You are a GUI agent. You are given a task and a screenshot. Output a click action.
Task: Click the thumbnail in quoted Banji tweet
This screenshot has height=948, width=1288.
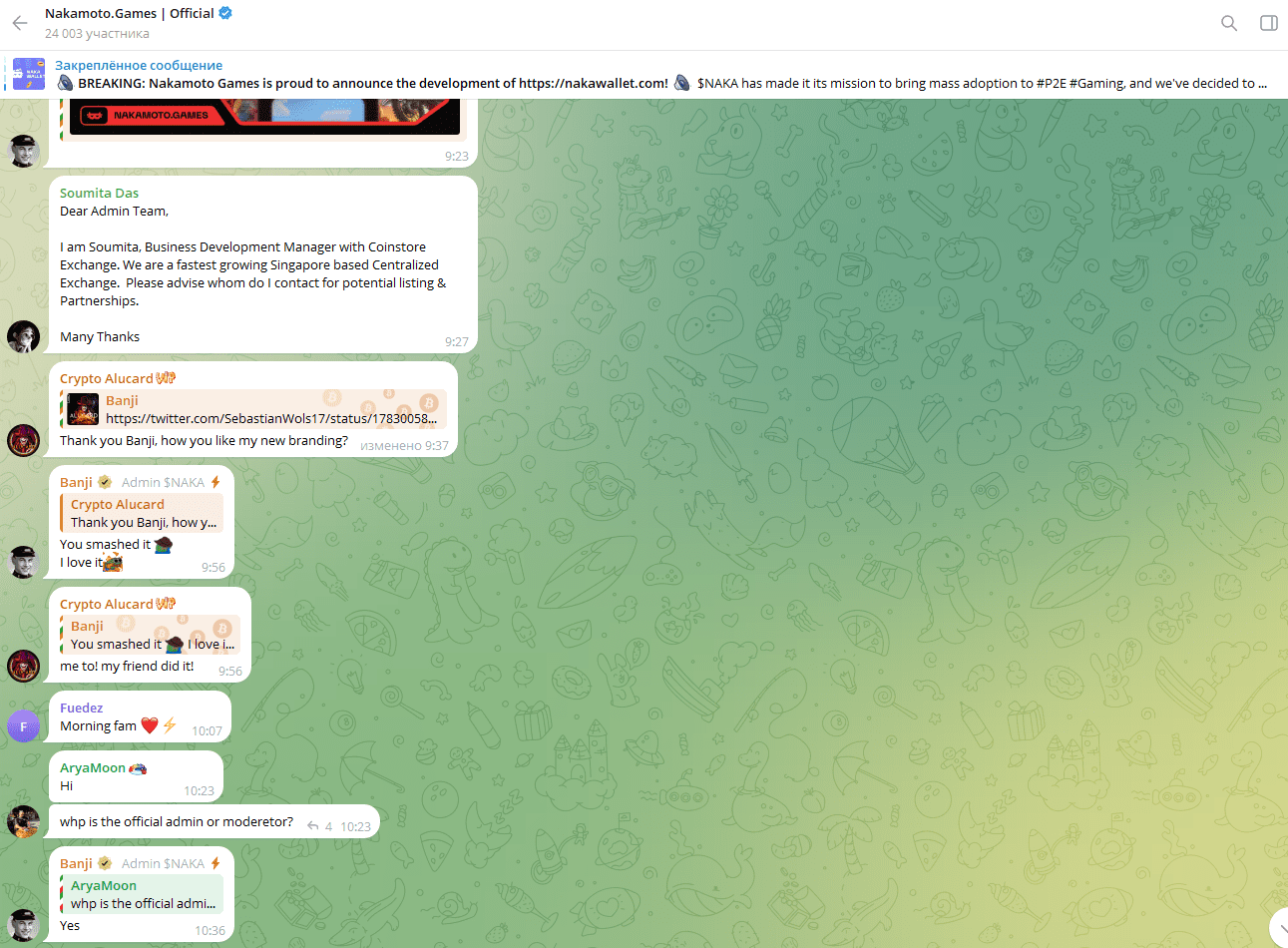83,409
